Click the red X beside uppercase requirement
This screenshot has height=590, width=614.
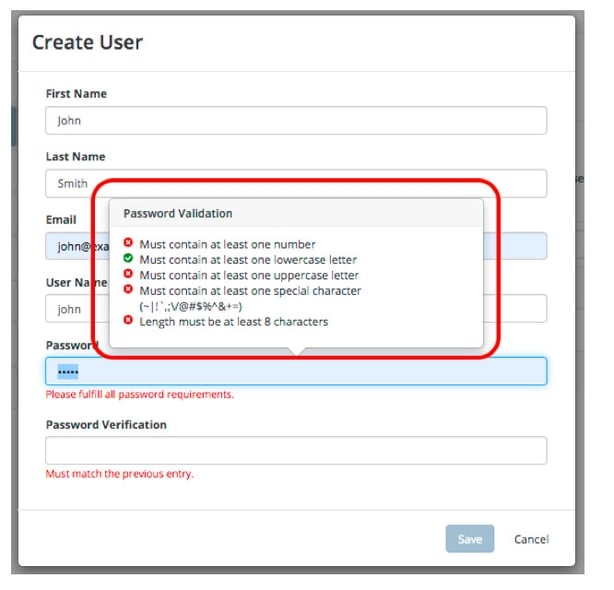click(128, 274)
